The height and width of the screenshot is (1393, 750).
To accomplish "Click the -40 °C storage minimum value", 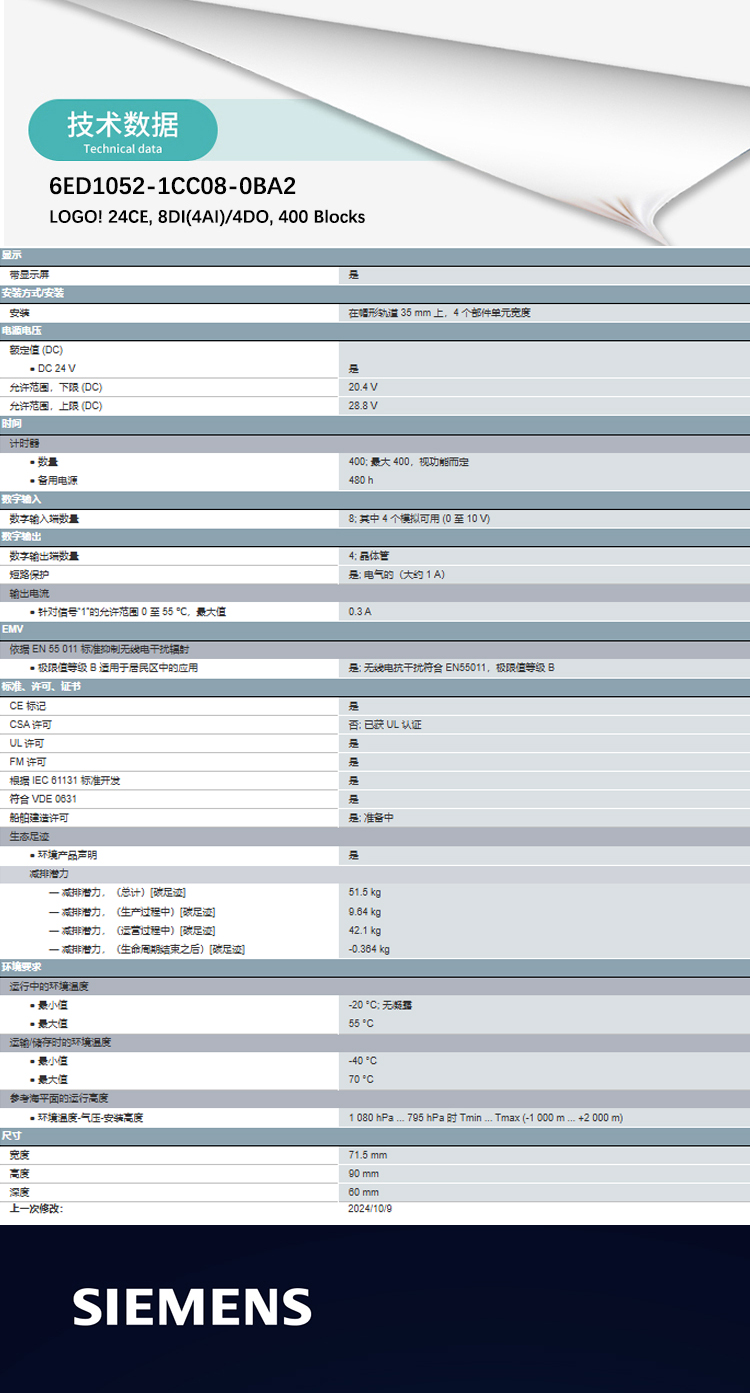I will click(x=363, y=1060).
